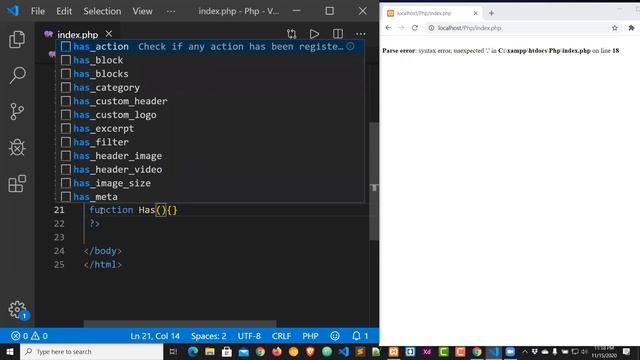
Task: Launch Microsoft Edge from taskbar
Action: (193, 351)
